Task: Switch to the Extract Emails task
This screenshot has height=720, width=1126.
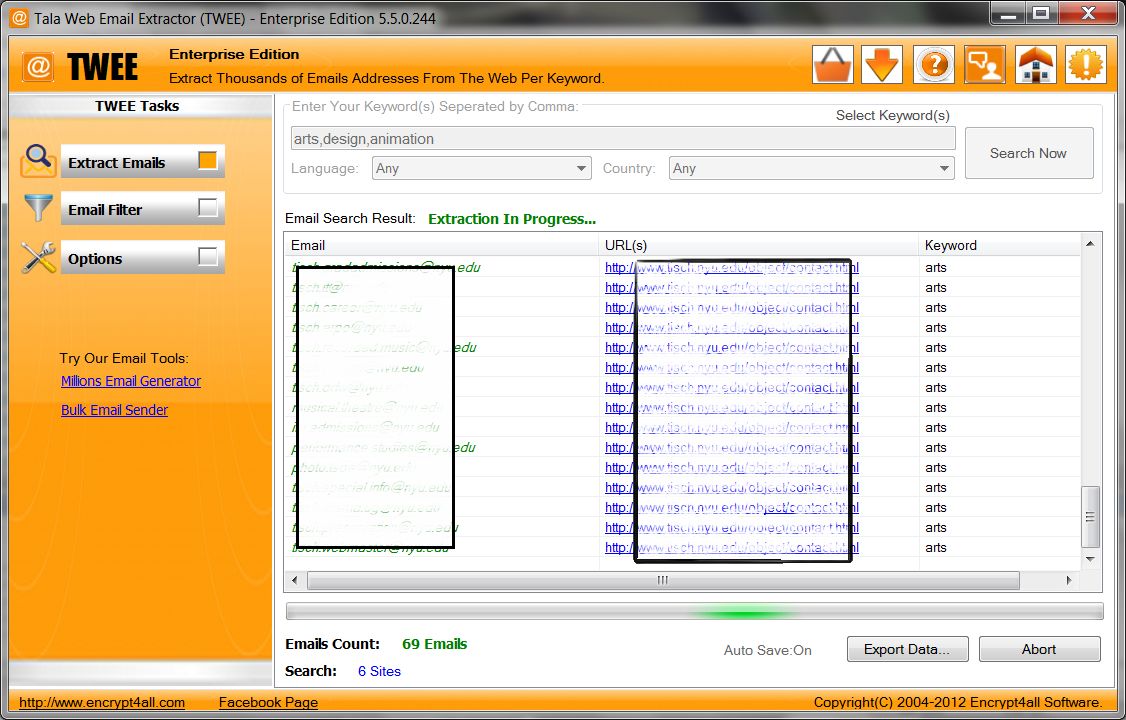Action: click(x=142, y=162)
